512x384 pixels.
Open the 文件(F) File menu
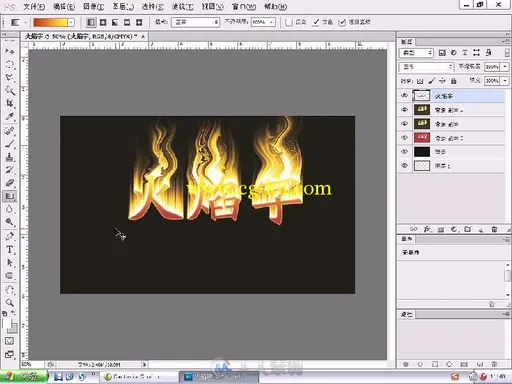pos(34,7)
